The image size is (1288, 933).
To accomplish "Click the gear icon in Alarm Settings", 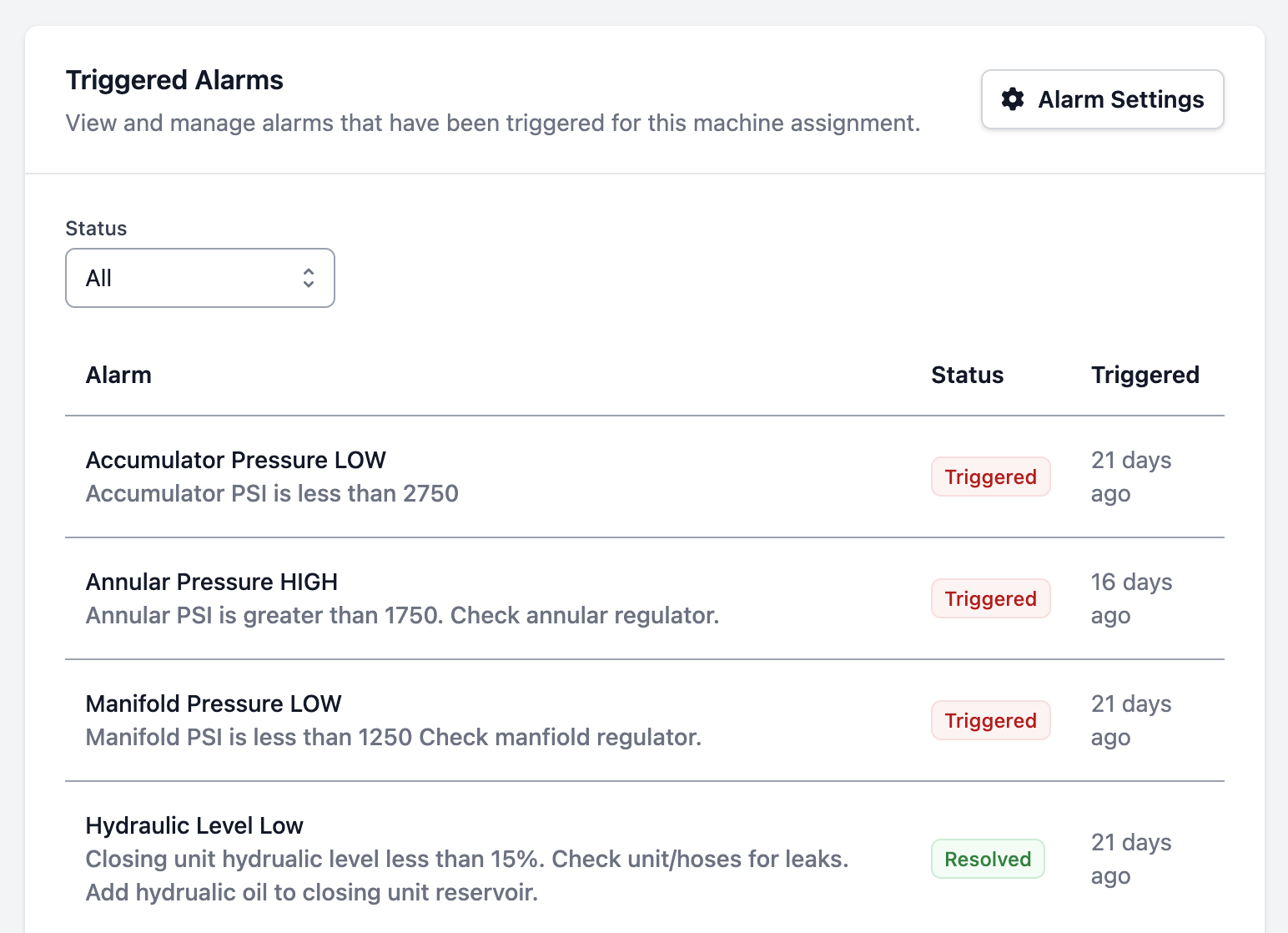I will [x=1013, y=99].
